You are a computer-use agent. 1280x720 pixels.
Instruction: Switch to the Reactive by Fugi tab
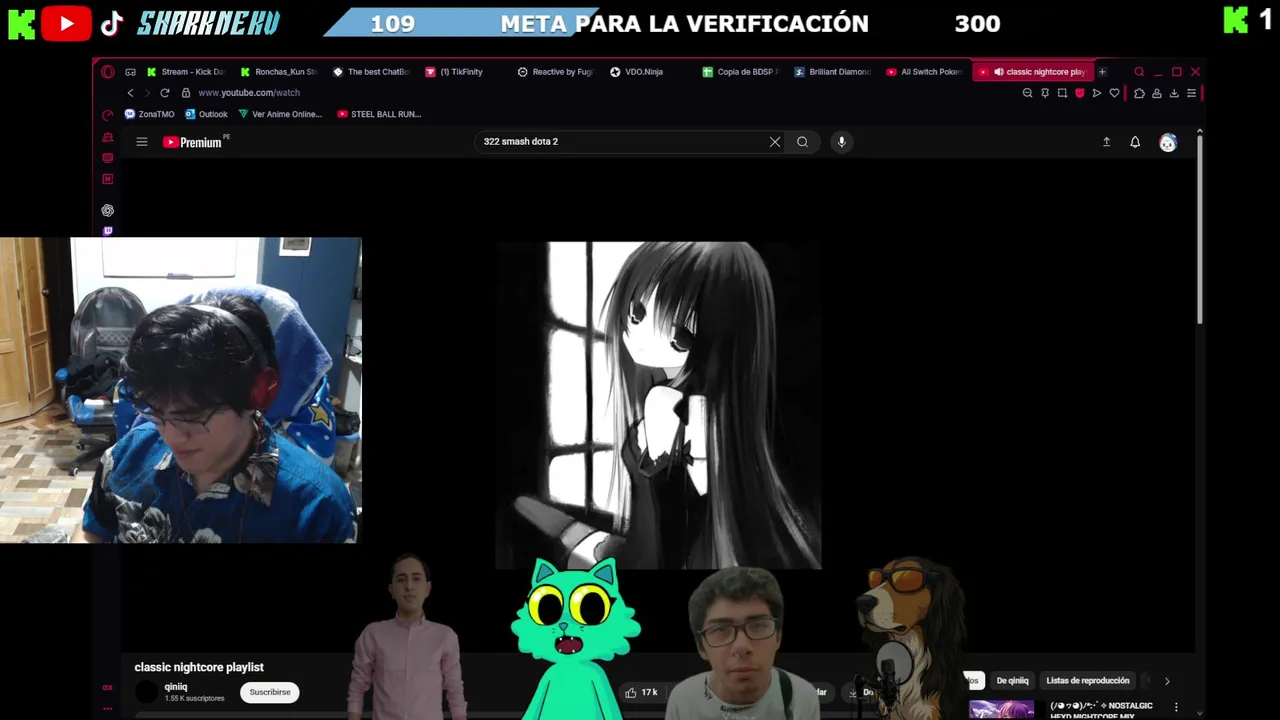[x=555, y=72]
